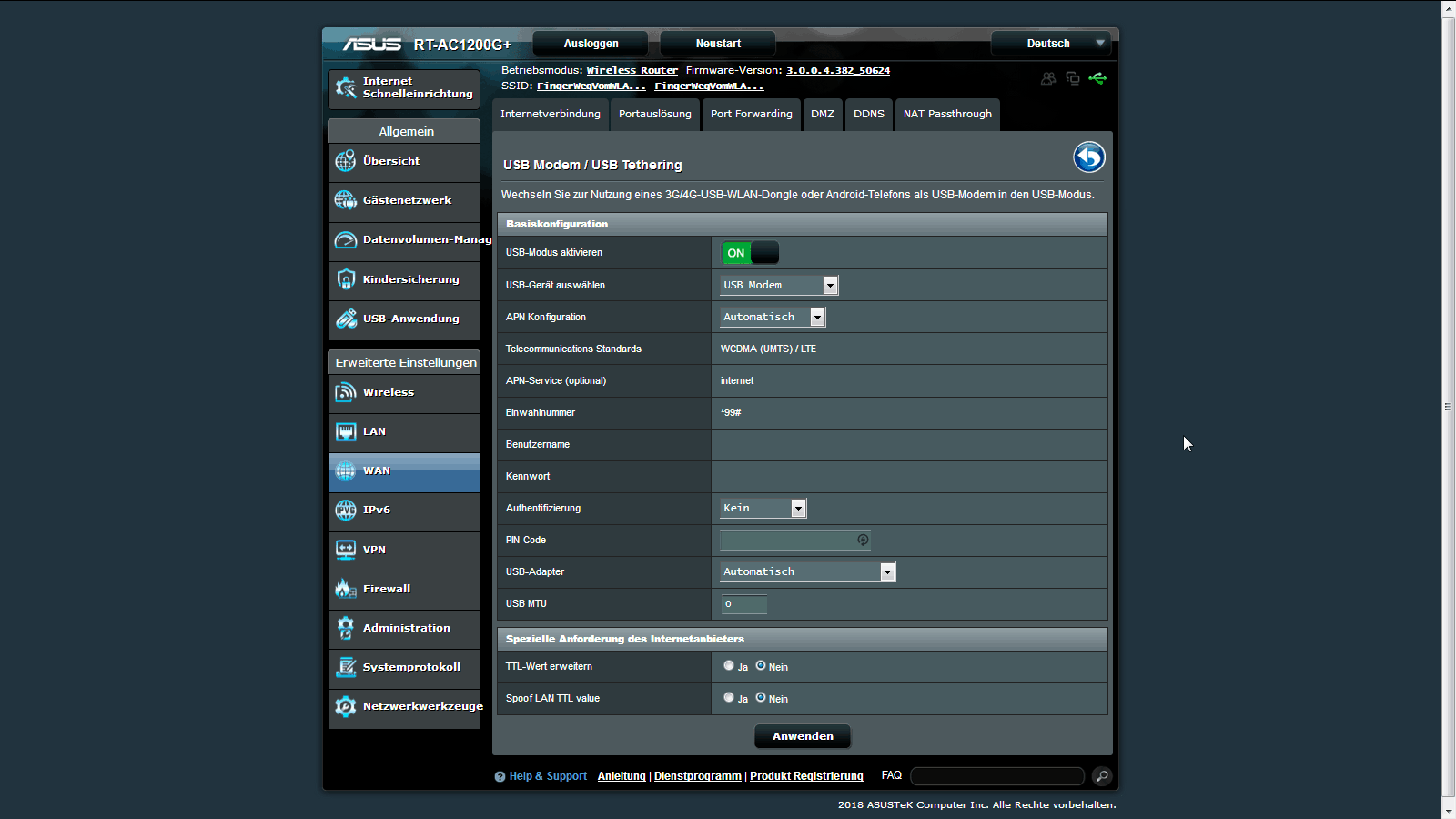Click scrollbar down arrow
Image resolution: width=1456 pixels, height=819 pixels.
point(1448,810)
